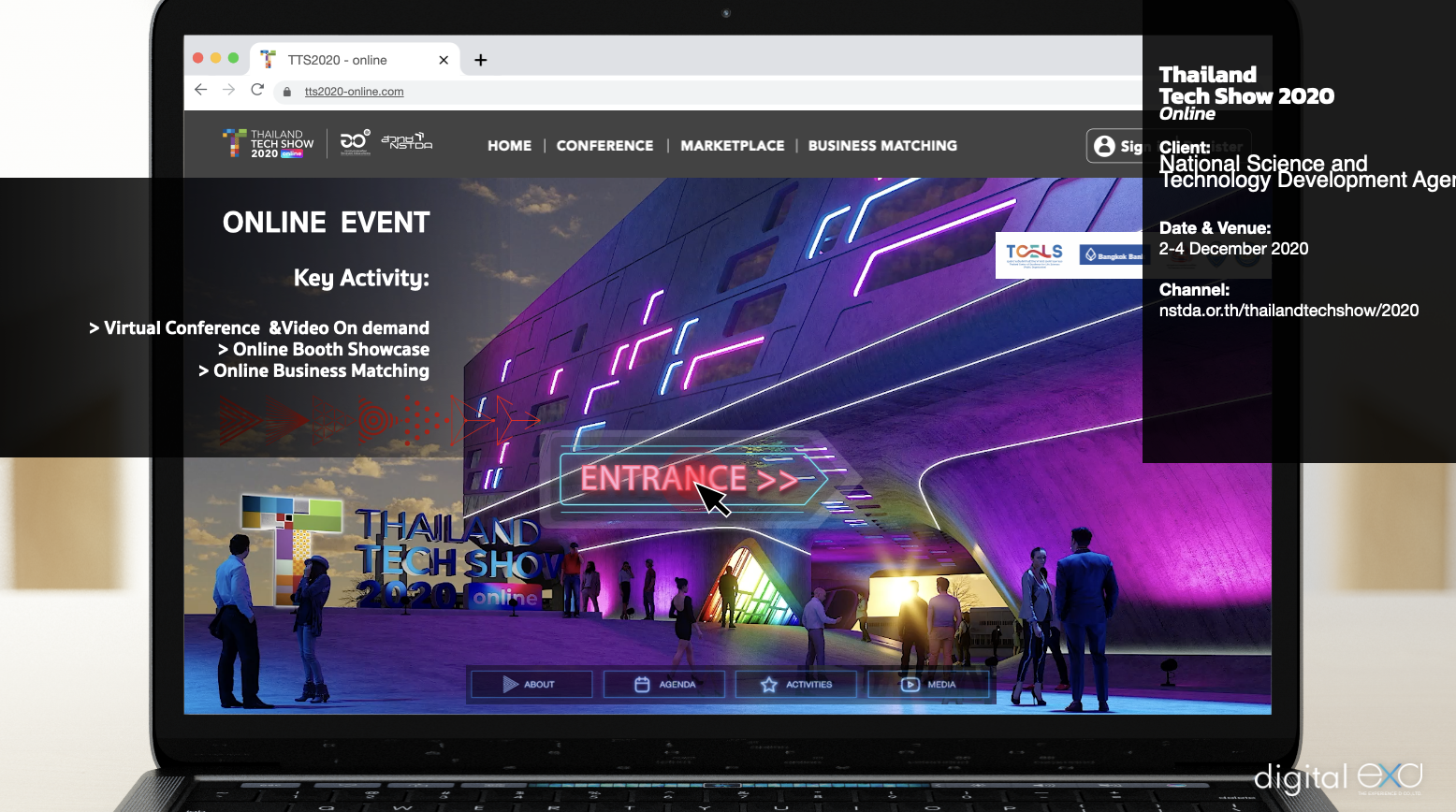1456x812 pixels.
Task: Close the TTS2020 - online tab
Action: [x=444, y=60]
